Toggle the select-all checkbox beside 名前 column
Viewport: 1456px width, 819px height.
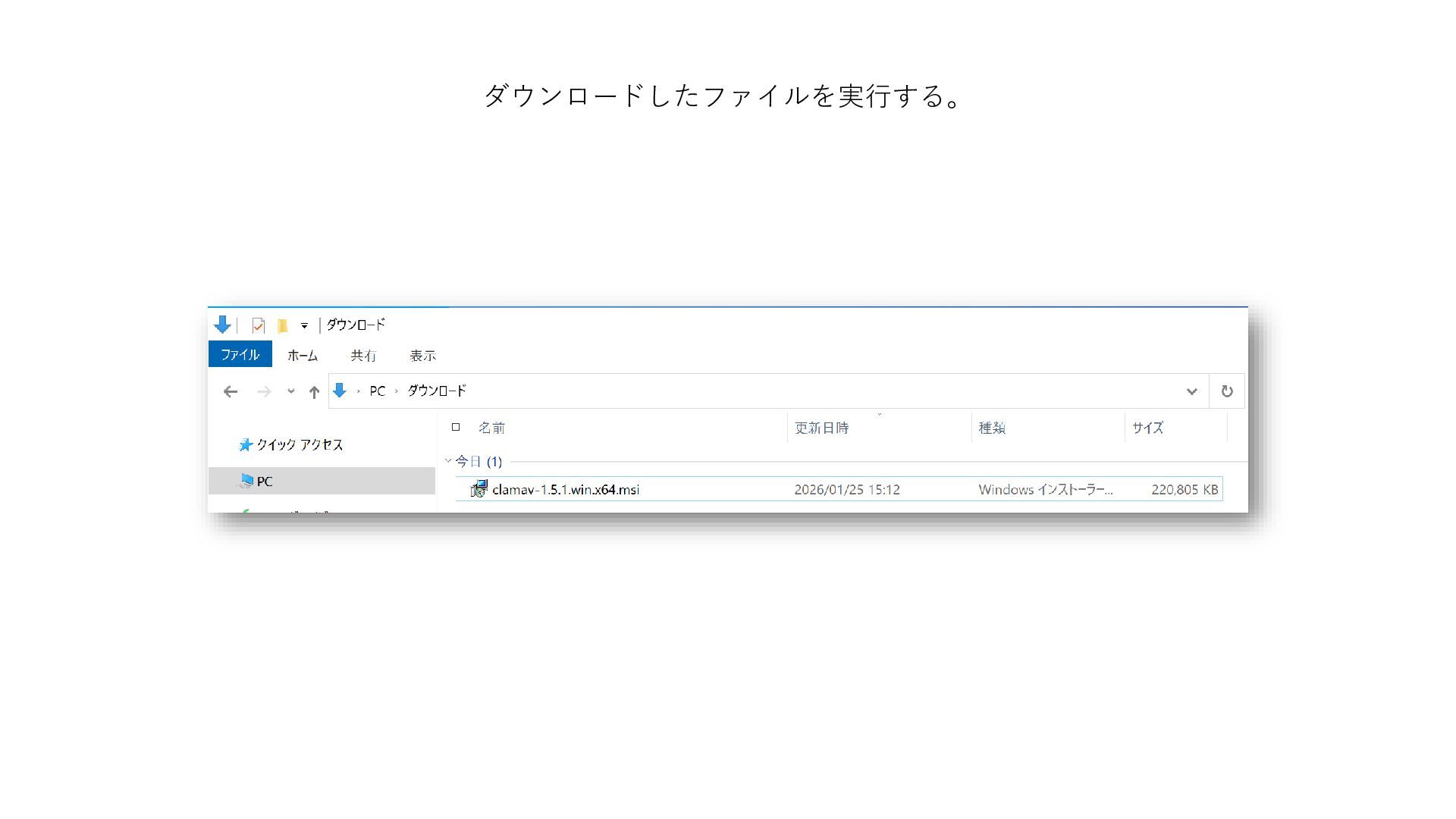click(x=456, y=427)
